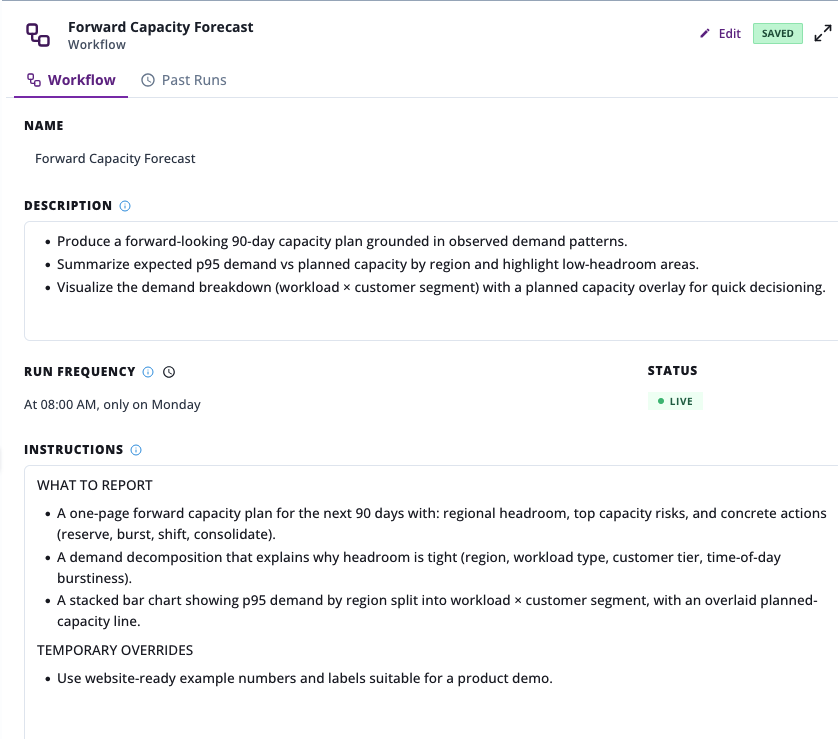838x739 pixels.
Task: Click the Past Runs clock icon
Action: pyautogui.click(x=148, y=80)
